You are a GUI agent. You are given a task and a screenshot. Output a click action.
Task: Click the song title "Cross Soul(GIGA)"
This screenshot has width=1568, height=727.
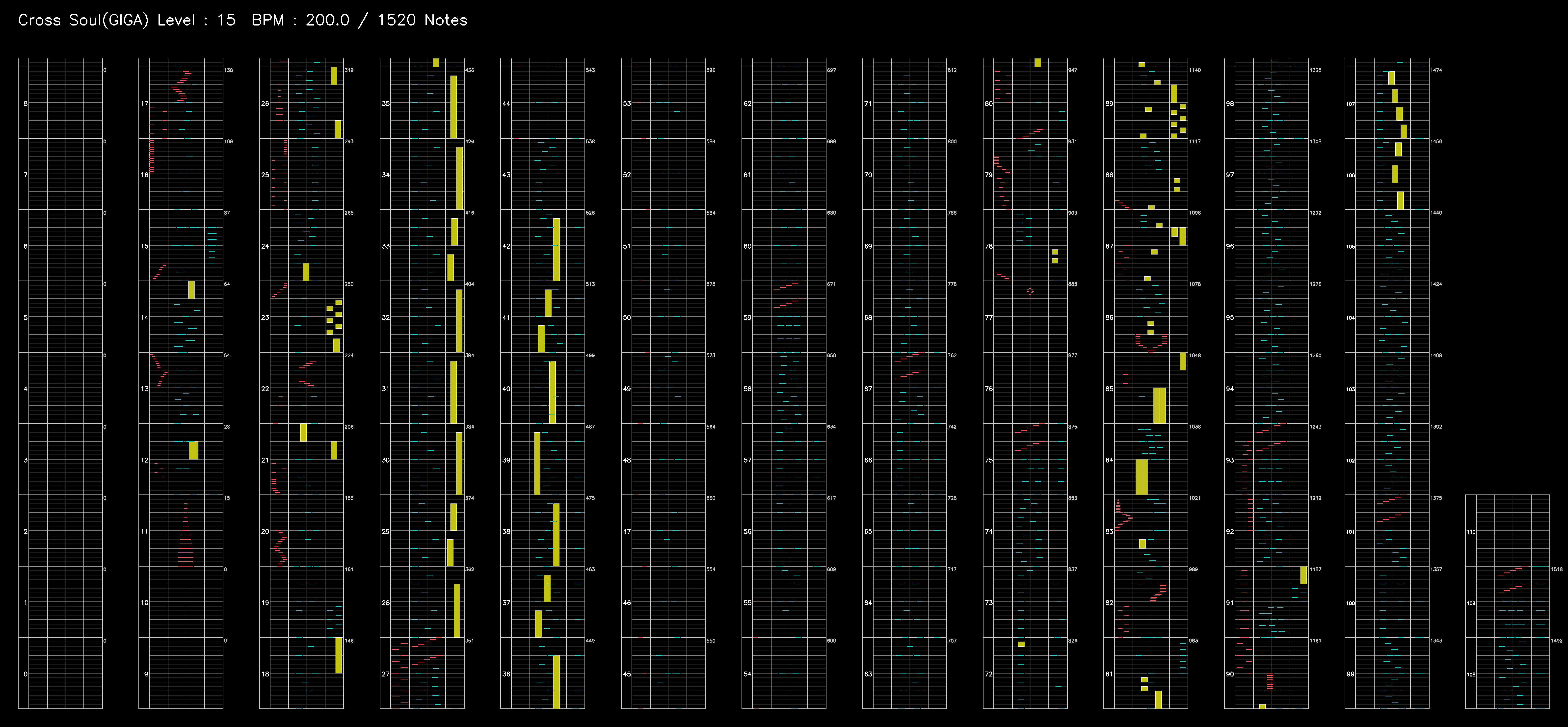[83, 20]
